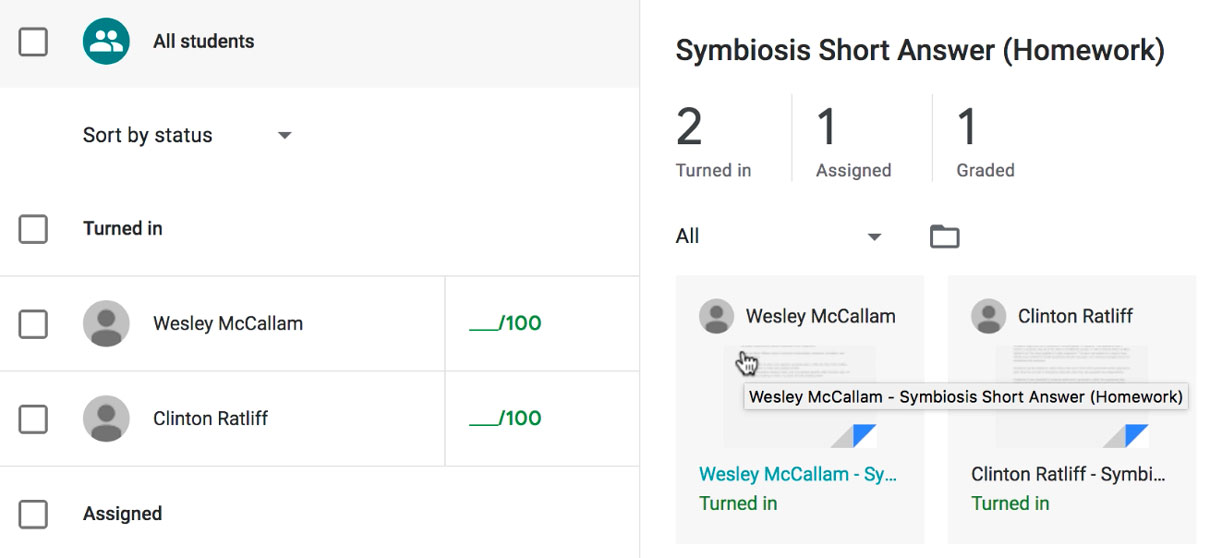The width and height of the screenshot is (1210, 558).
Task: Show the 1 Graded submissions
Action: coord(985,141)
